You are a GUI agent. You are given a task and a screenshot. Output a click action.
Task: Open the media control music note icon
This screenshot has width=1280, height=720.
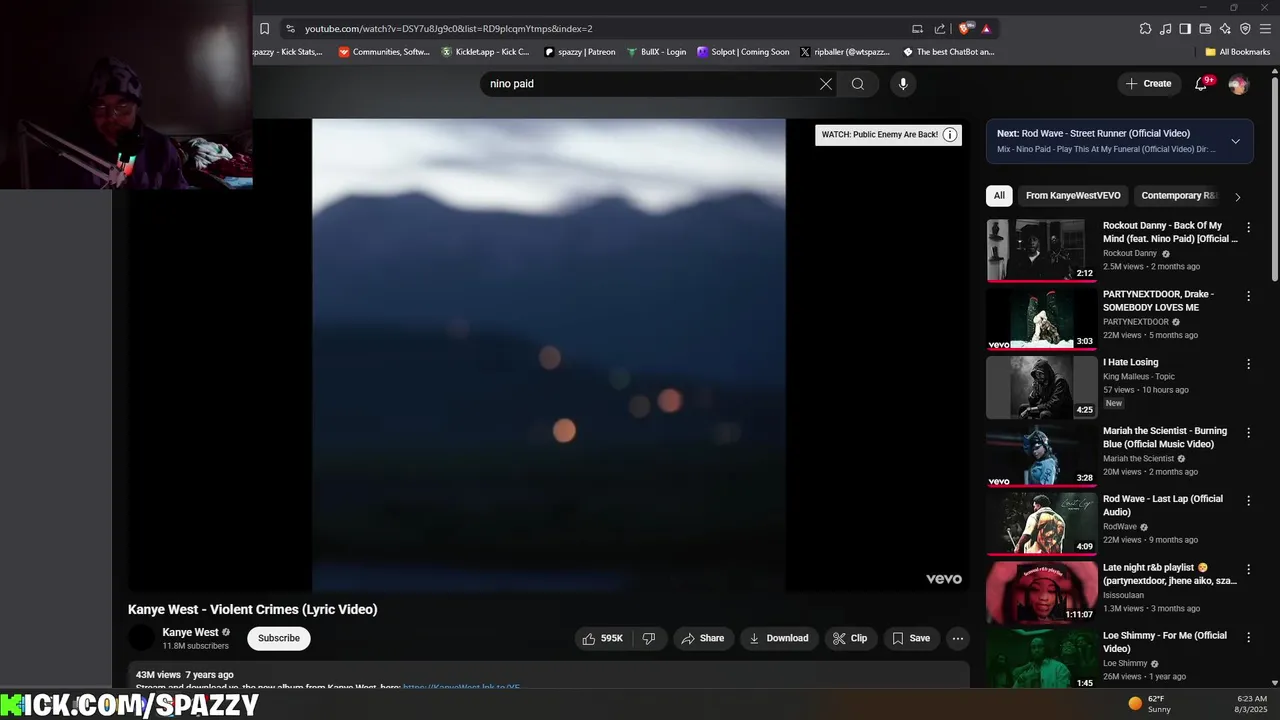(1165, 29)
